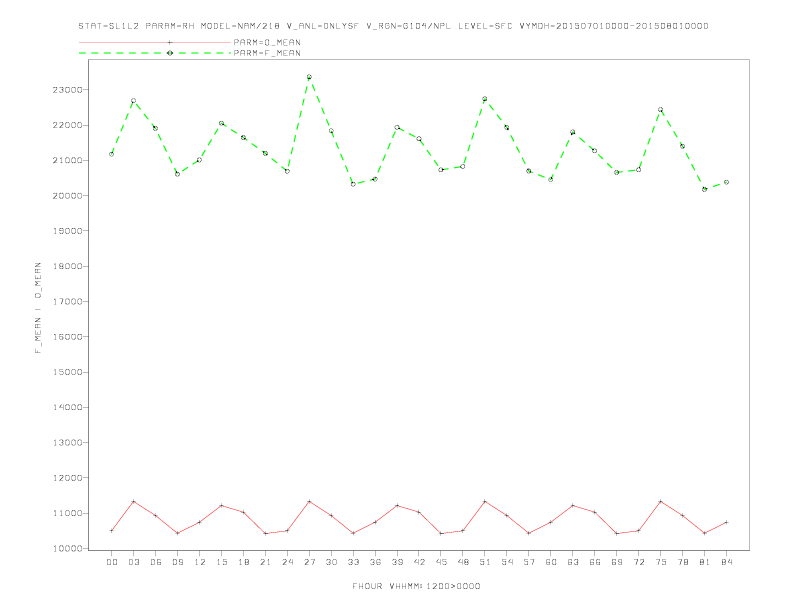Screen dimensions: 792x612
Task: Click the green dashed legend line sample
Action: click(155, 53)
